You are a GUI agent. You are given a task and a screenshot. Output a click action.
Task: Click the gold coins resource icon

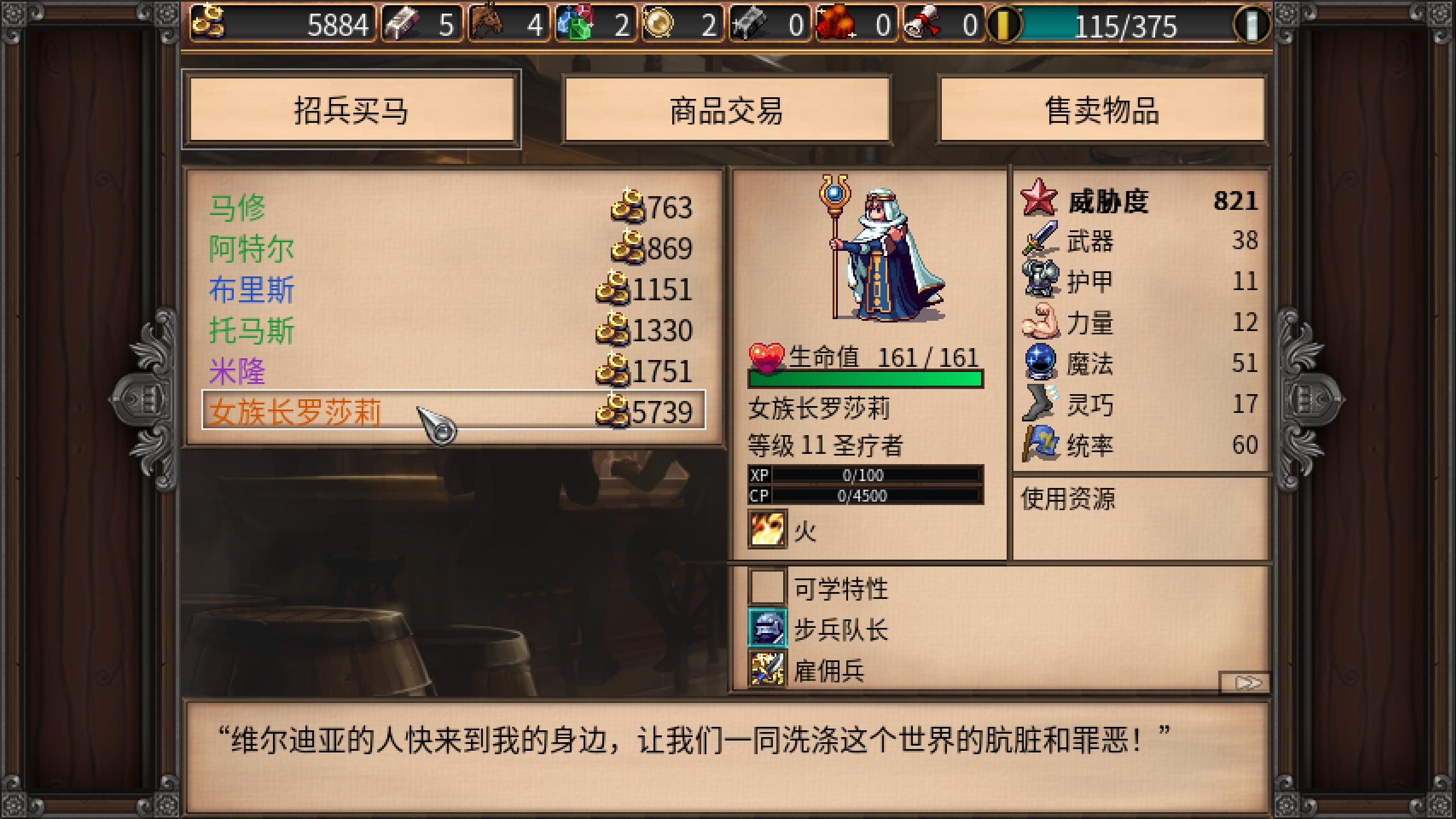click(208, 23)
